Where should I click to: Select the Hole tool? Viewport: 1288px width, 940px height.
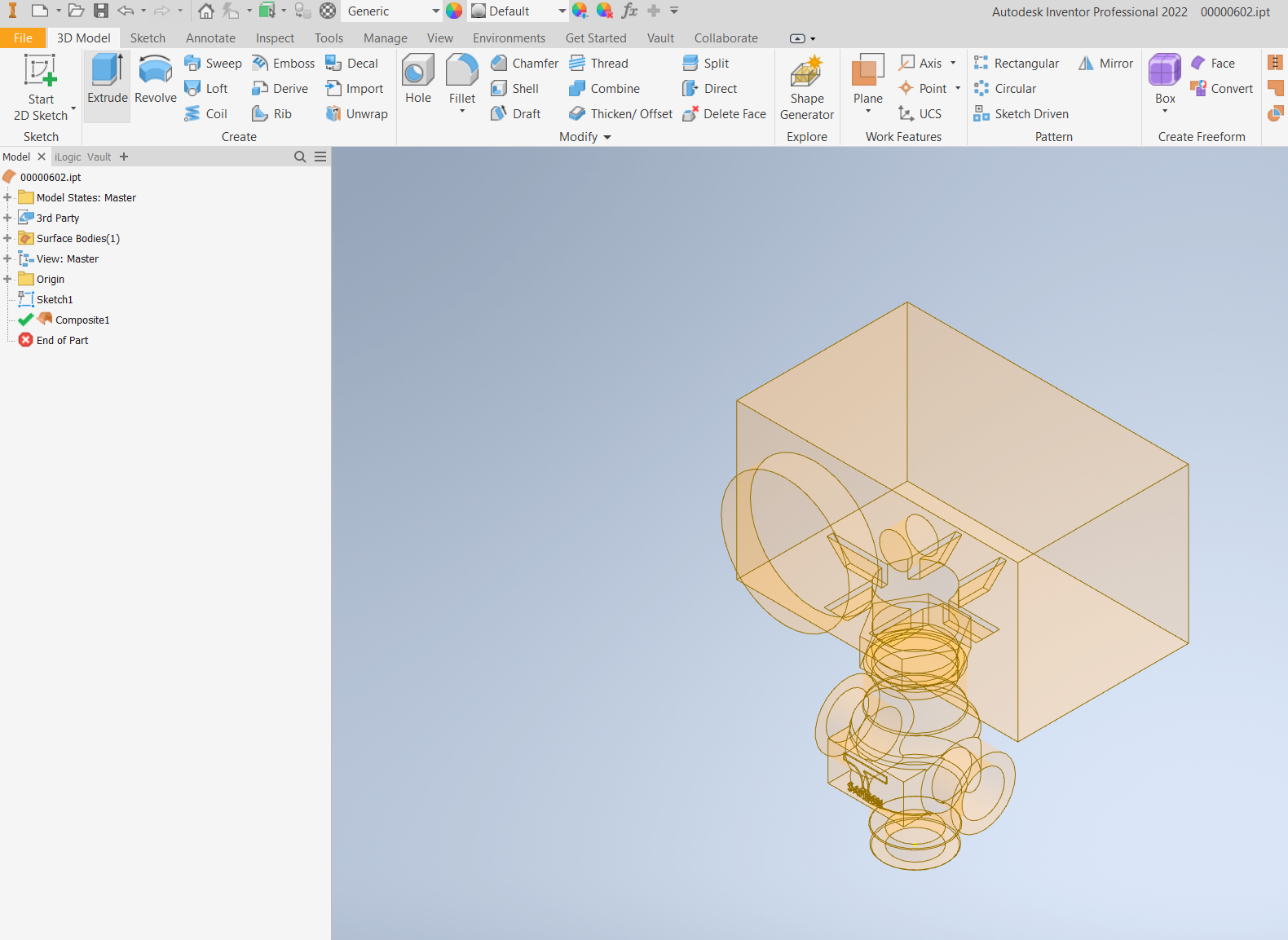[418, 79]
